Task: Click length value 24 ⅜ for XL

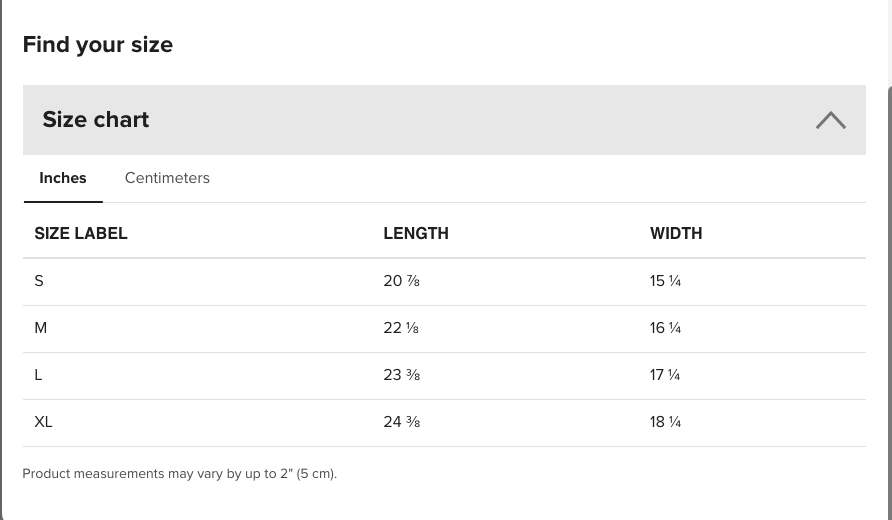Action: point(402,422)
